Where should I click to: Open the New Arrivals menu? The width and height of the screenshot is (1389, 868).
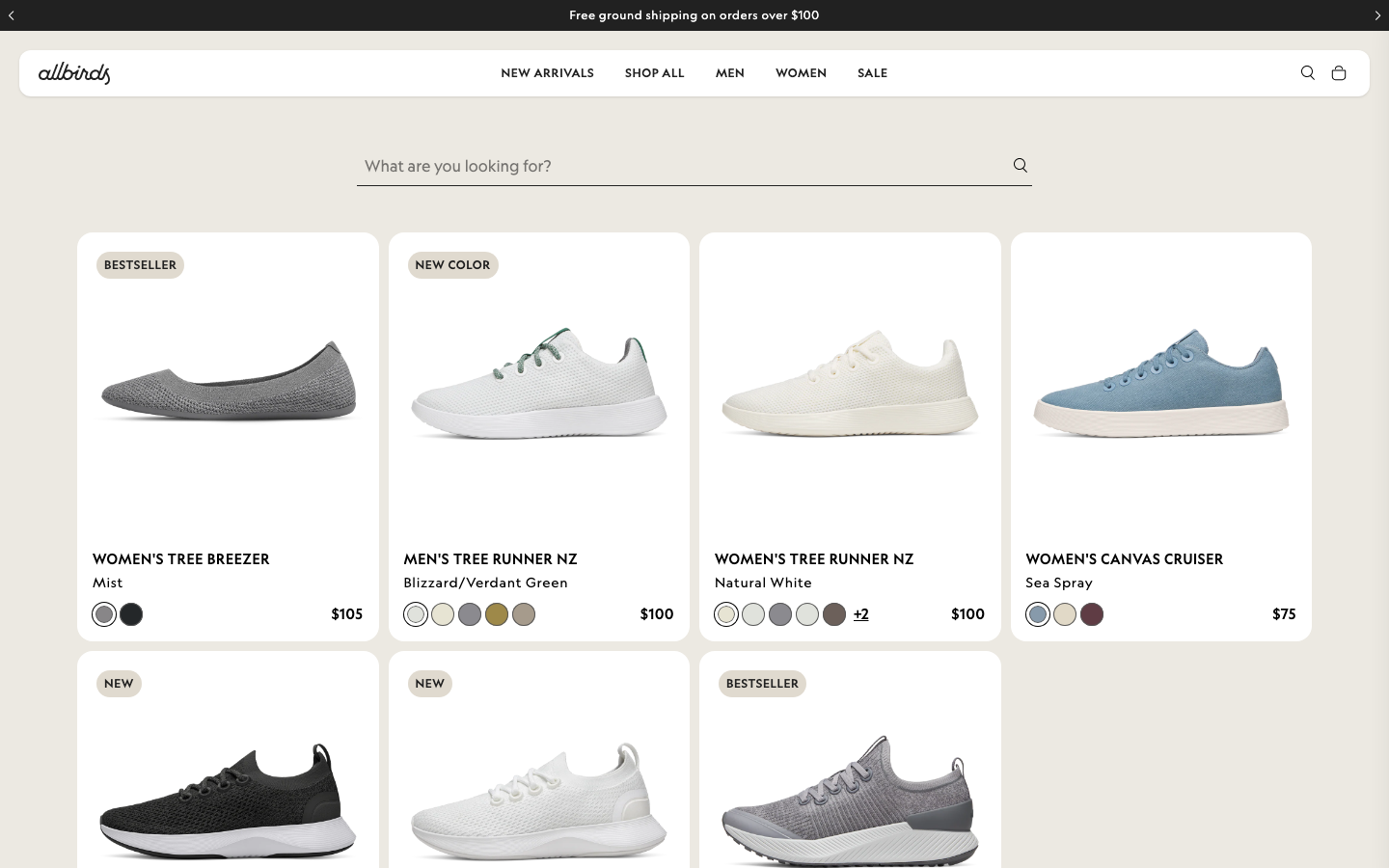(547, 73)
